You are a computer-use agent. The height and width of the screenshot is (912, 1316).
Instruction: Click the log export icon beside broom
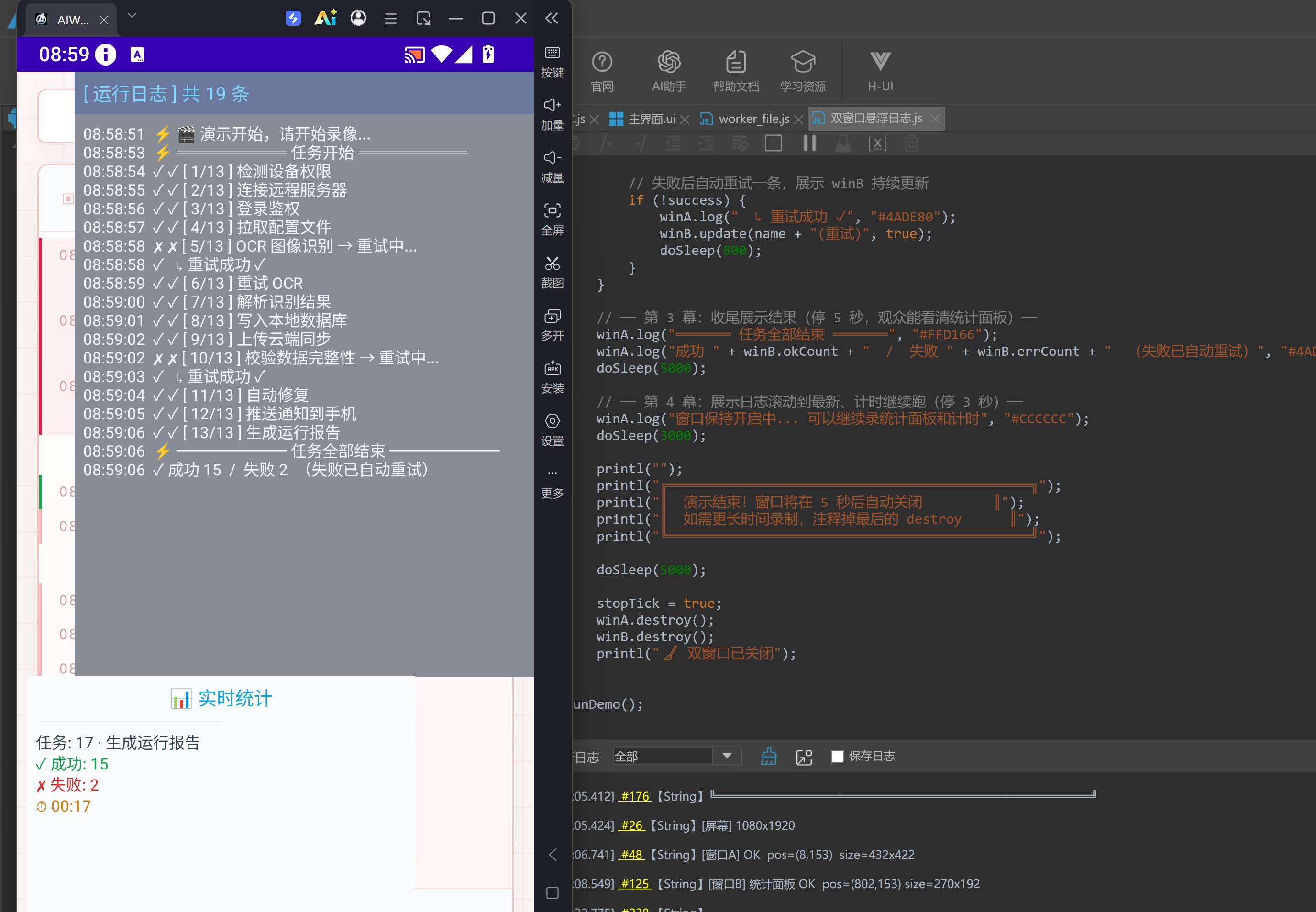coord(804,757)
